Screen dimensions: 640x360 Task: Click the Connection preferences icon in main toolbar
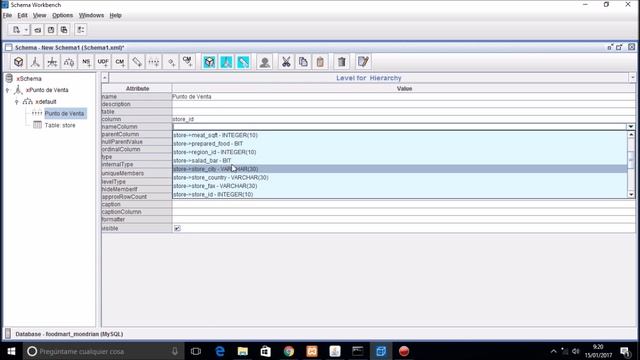pyautogui.click(x=81, y=30)
